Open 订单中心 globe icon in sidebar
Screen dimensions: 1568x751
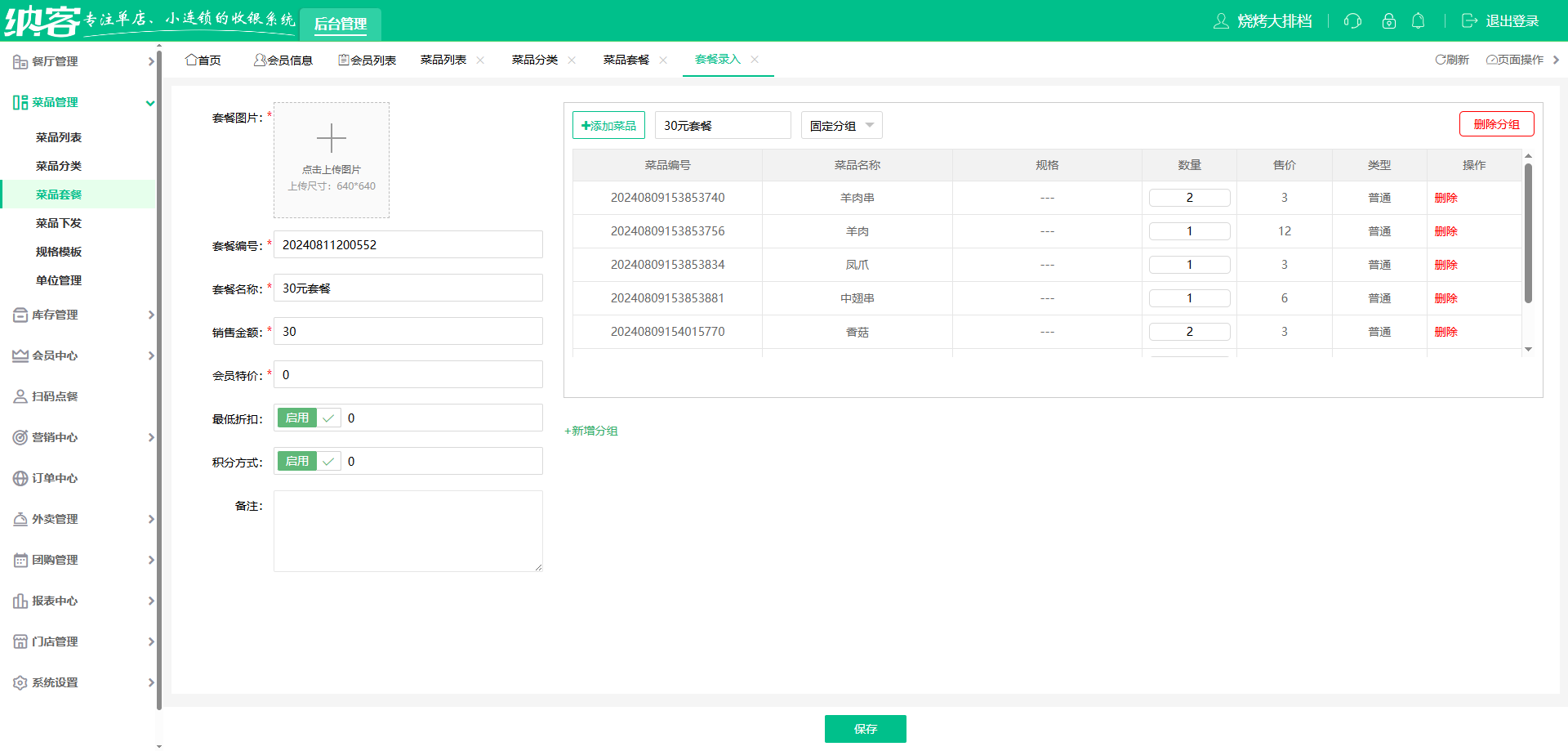point(20,478)
